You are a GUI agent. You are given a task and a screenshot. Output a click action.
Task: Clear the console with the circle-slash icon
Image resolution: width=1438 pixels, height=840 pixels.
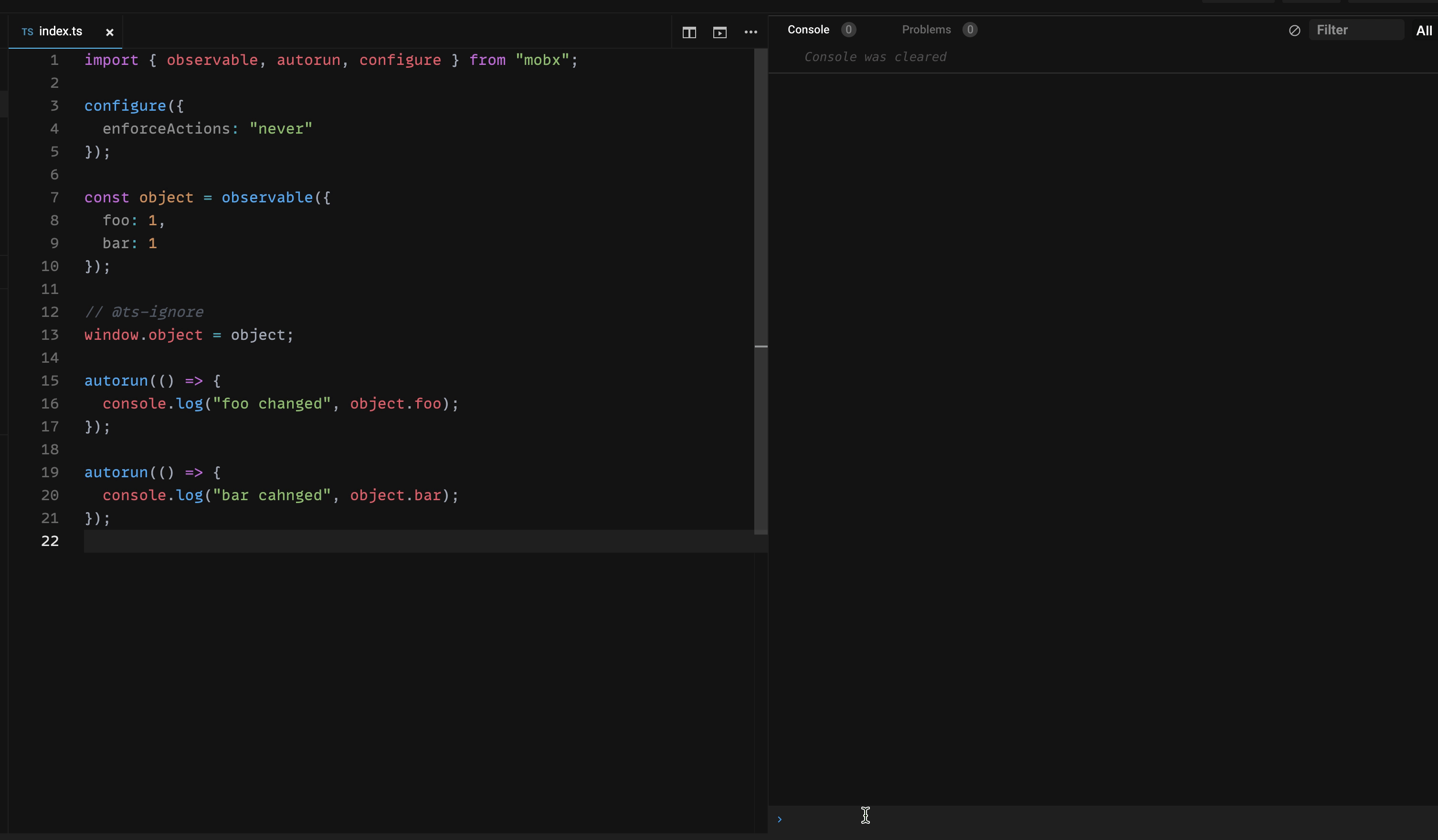pos(1294,31)
